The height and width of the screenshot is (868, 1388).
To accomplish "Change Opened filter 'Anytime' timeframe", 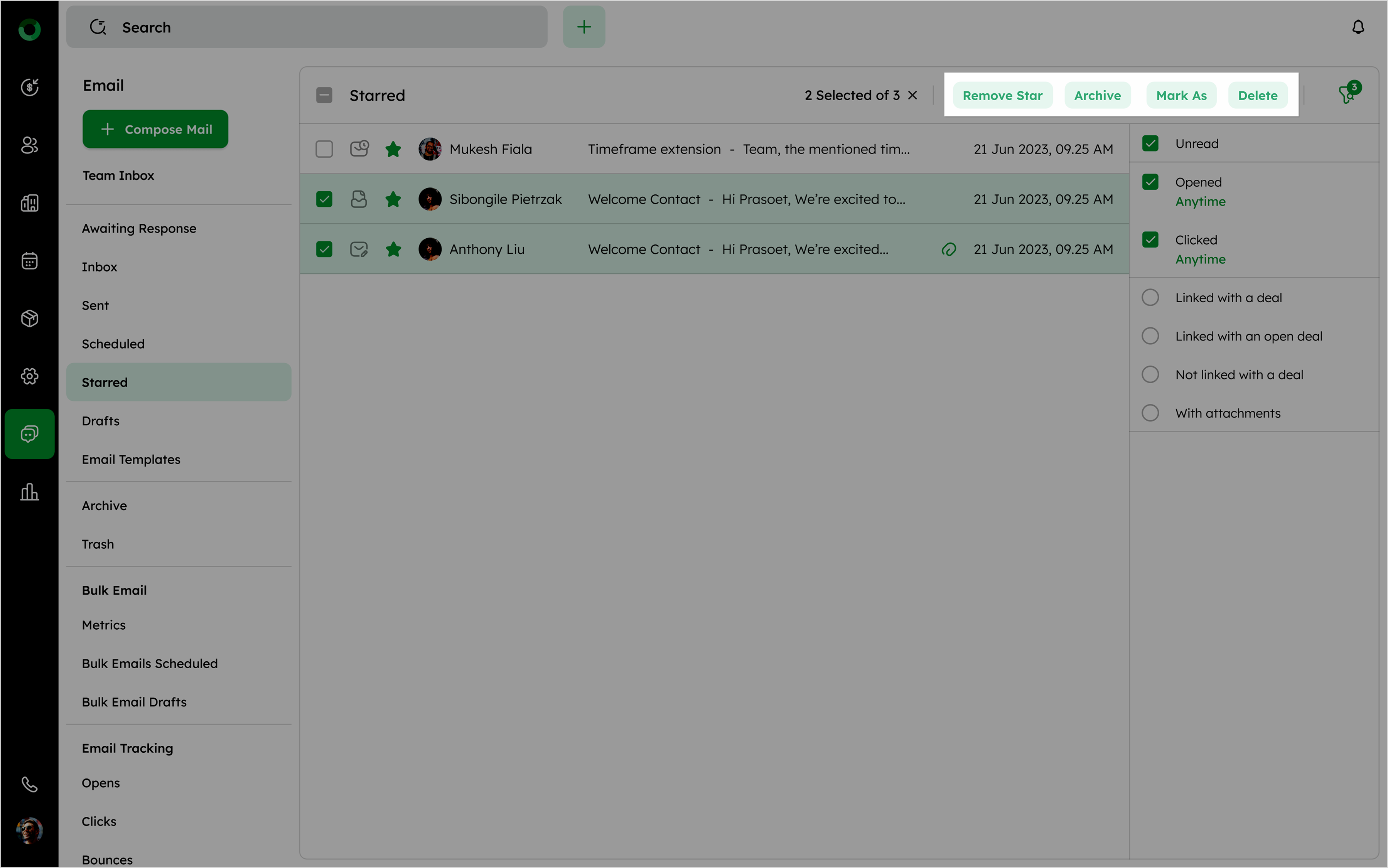I will [1200, 202].
